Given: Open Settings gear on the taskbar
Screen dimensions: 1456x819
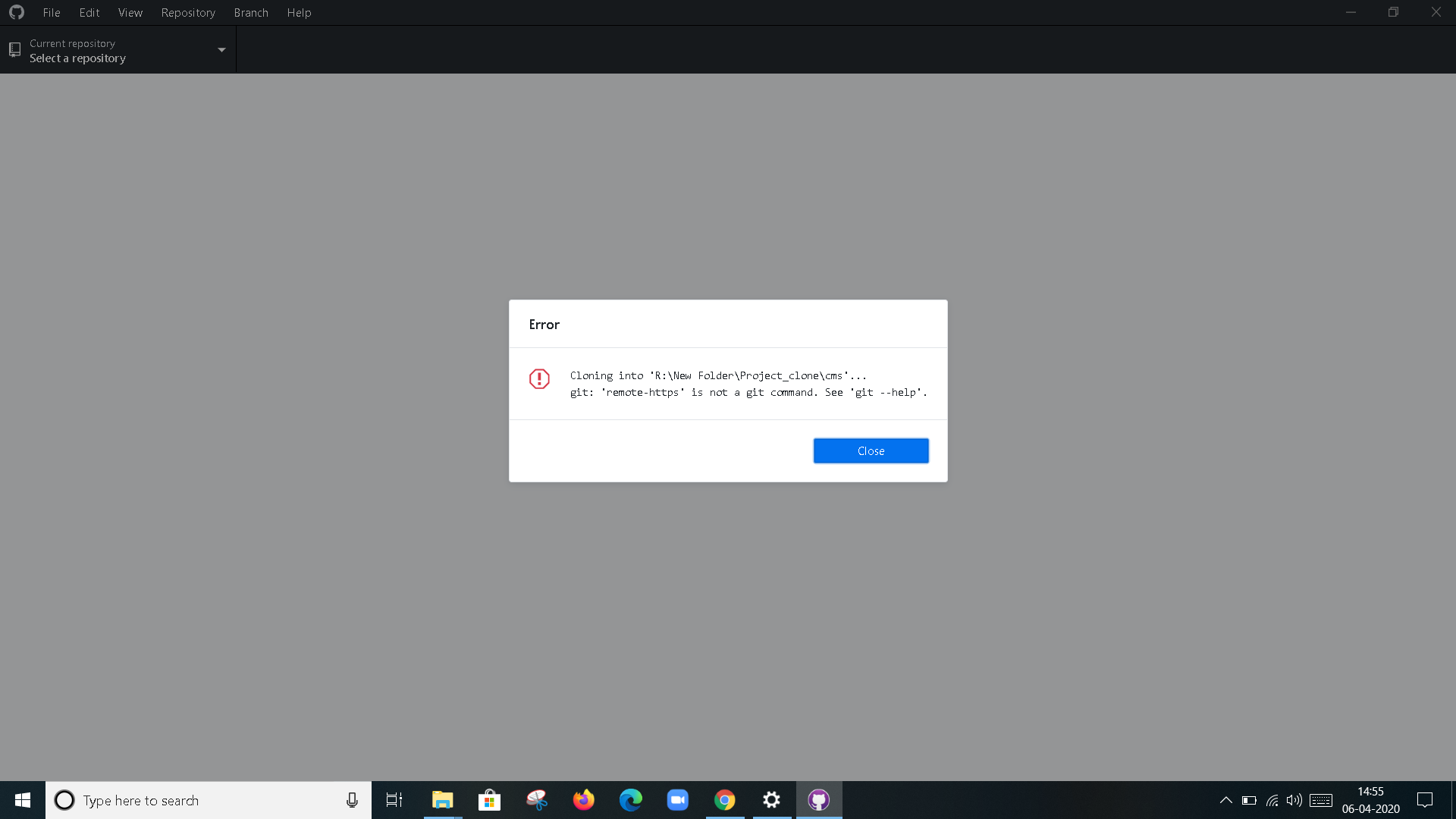Looking at the screenshot, I should click(x=772, y=800).
